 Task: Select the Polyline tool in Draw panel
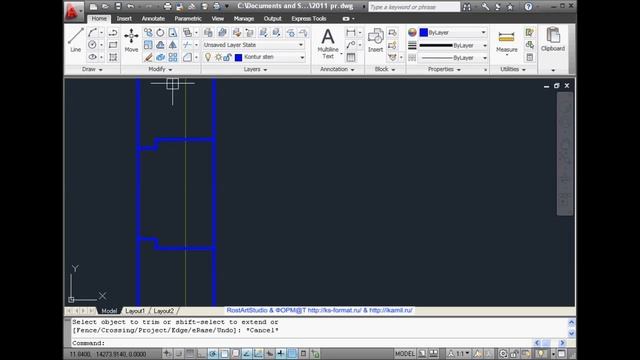[113, 32]
